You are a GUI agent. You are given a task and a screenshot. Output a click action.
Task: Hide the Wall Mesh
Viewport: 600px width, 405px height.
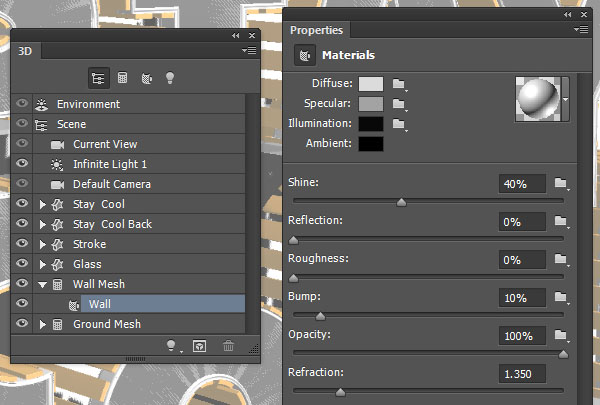coord(22,283)
